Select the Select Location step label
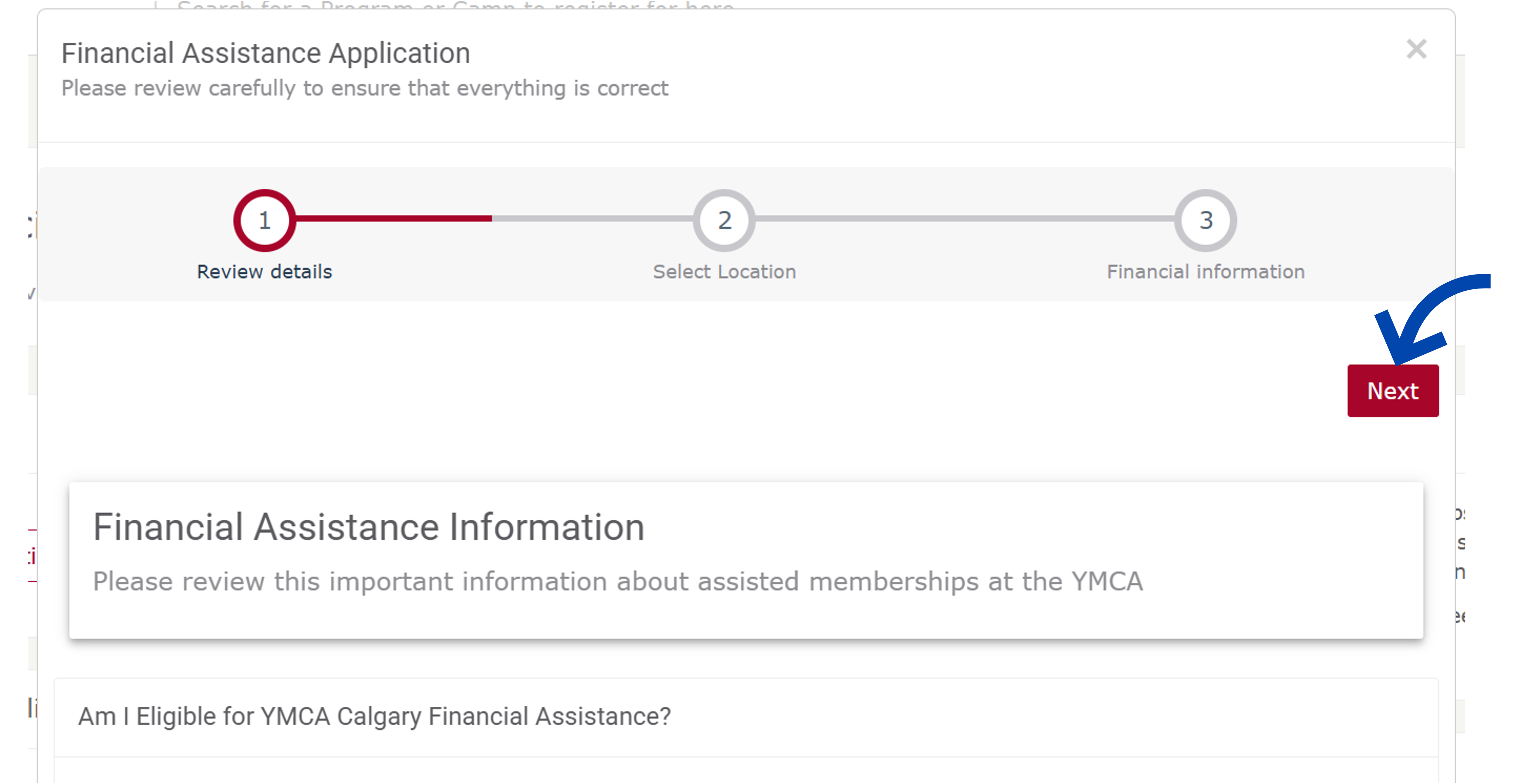Viewport: 1516px width, 784px height. pyautogui.click(x=724, y=272)
